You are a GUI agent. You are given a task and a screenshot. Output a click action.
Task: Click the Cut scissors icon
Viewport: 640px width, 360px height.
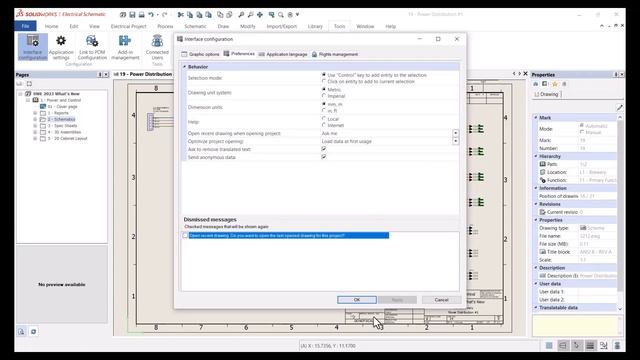180,15
